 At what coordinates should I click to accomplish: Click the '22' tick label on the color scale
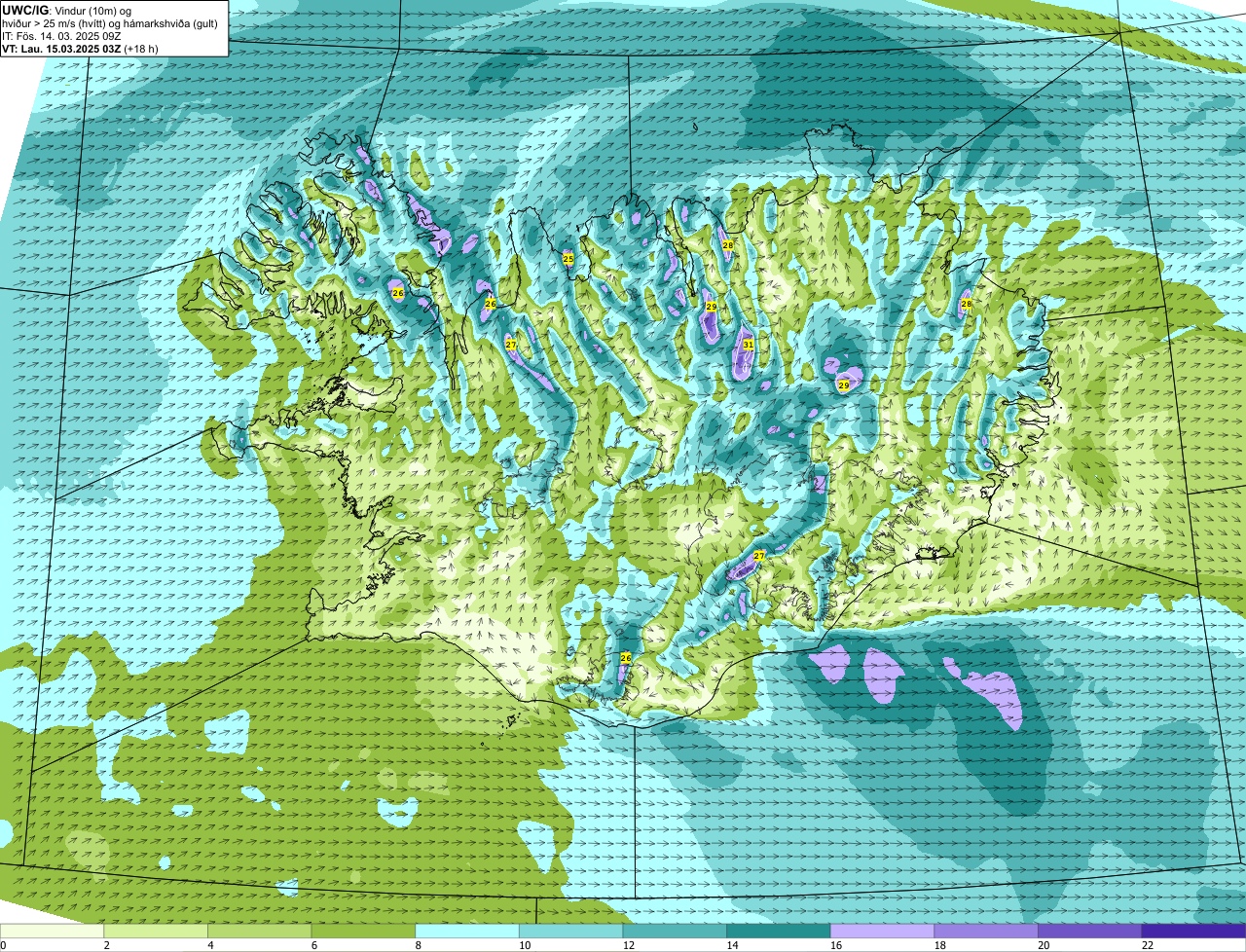(x=1149, y=945)
